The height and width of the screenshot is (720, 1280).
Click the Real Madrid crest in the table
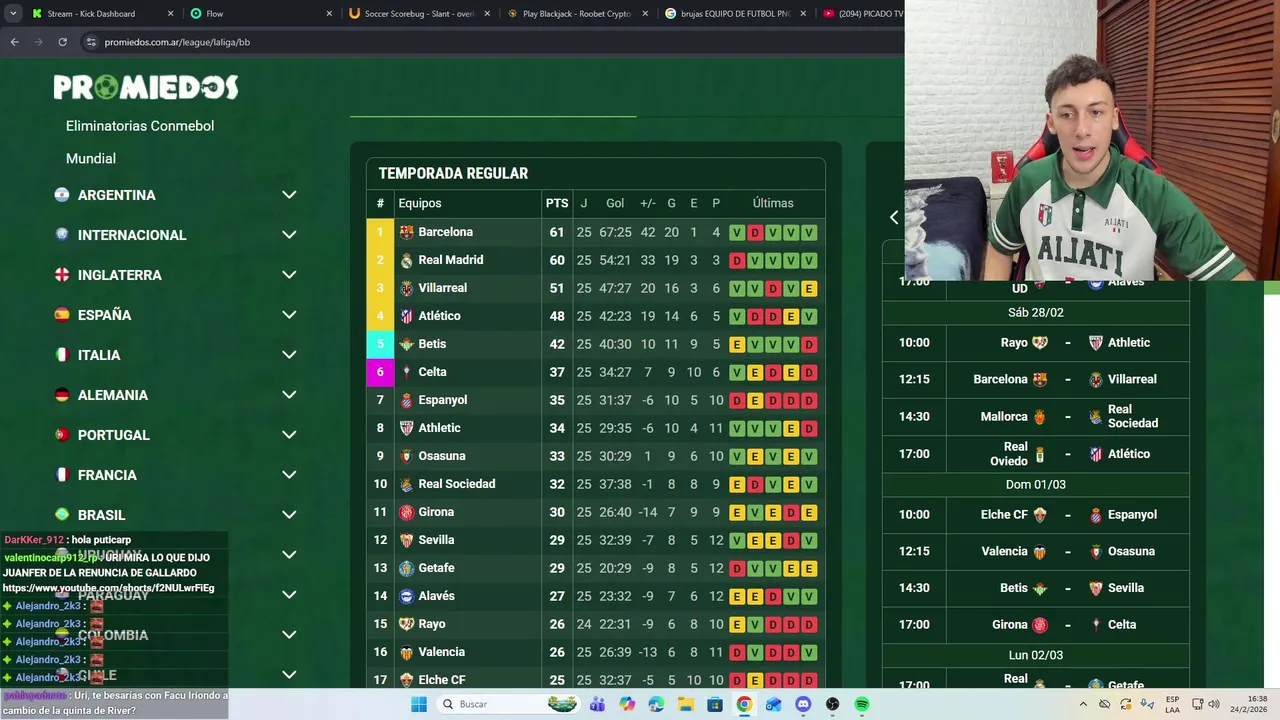point(406,260)
